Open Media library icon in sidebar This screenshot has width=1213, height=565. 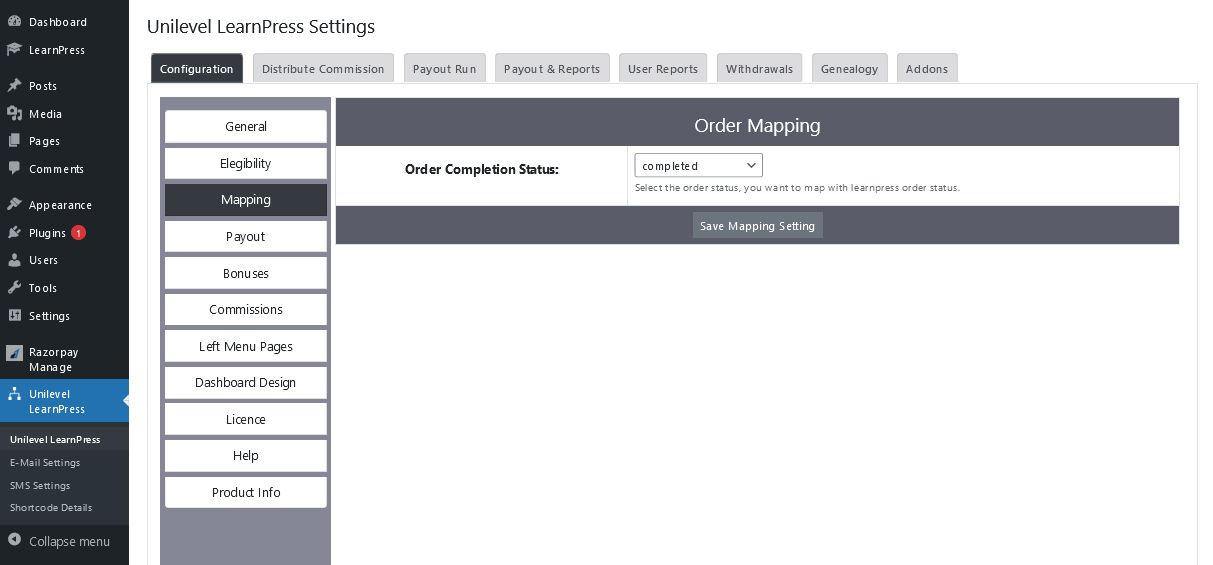pyautogui.click(x=14, y=114)
